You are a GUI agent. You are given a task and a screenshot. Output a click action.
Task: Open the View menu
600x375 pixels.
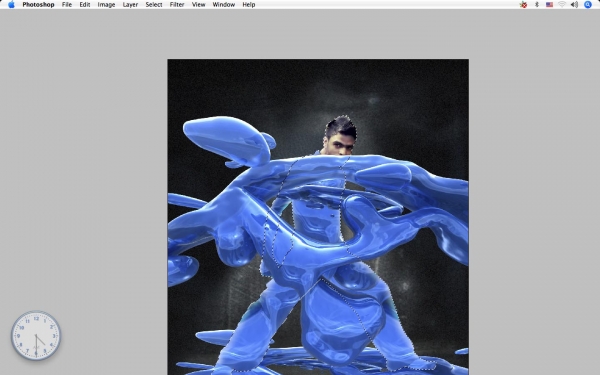coord(198,5)
